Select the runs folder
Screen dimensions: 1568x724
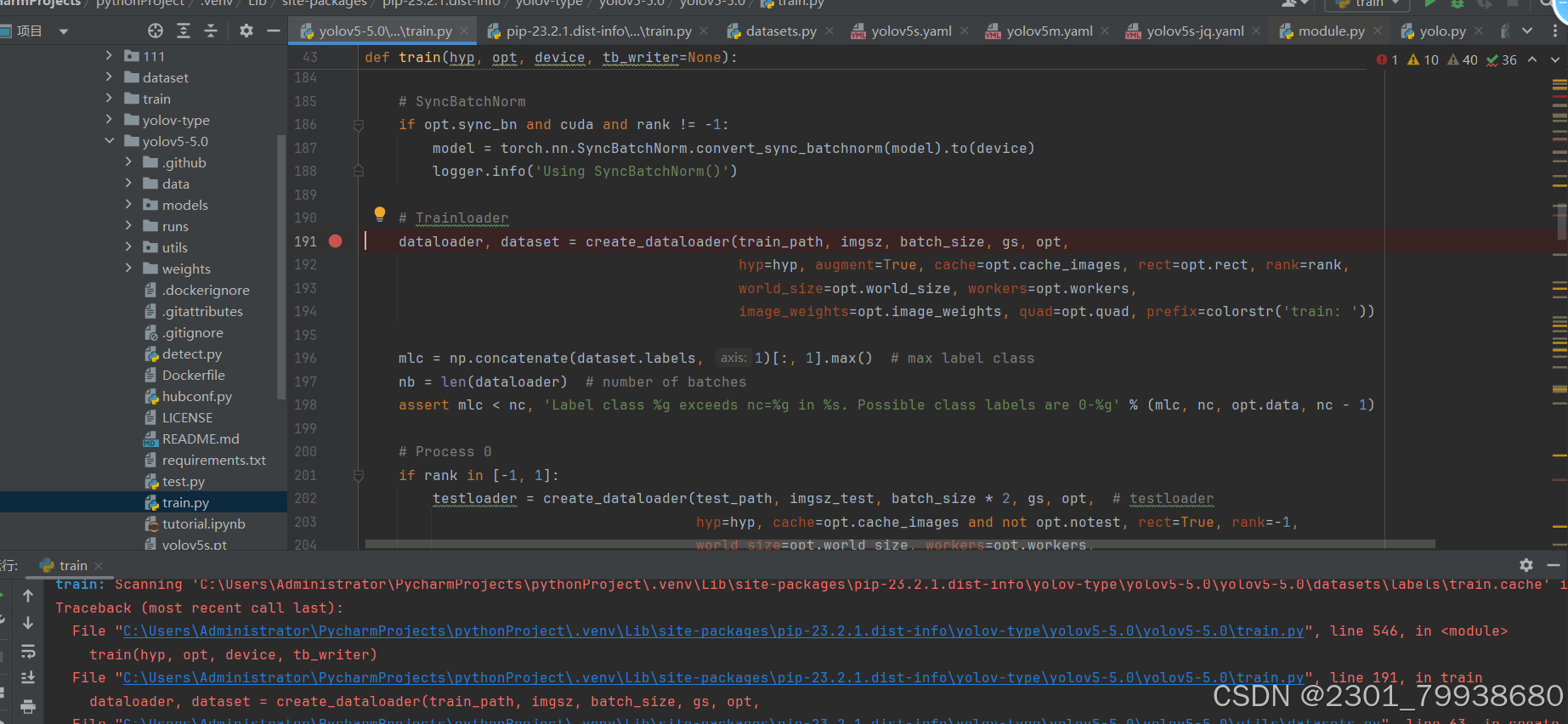click(175, 226)
